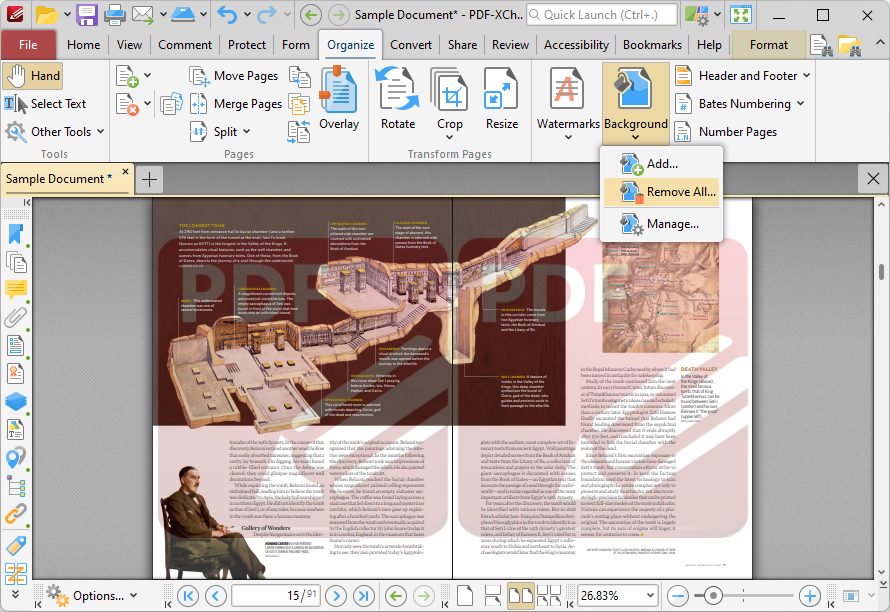Open Header and Footer dropdown

pyautogui.click(x=743, y=76)
